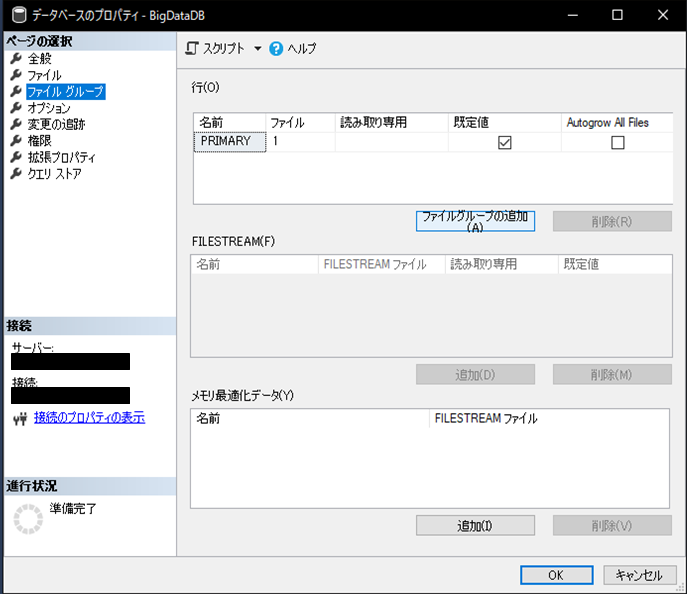
Task: Click FILESTREAM ファイル header in メモリ最適化データ grid
Action: [x=549, y=418]
